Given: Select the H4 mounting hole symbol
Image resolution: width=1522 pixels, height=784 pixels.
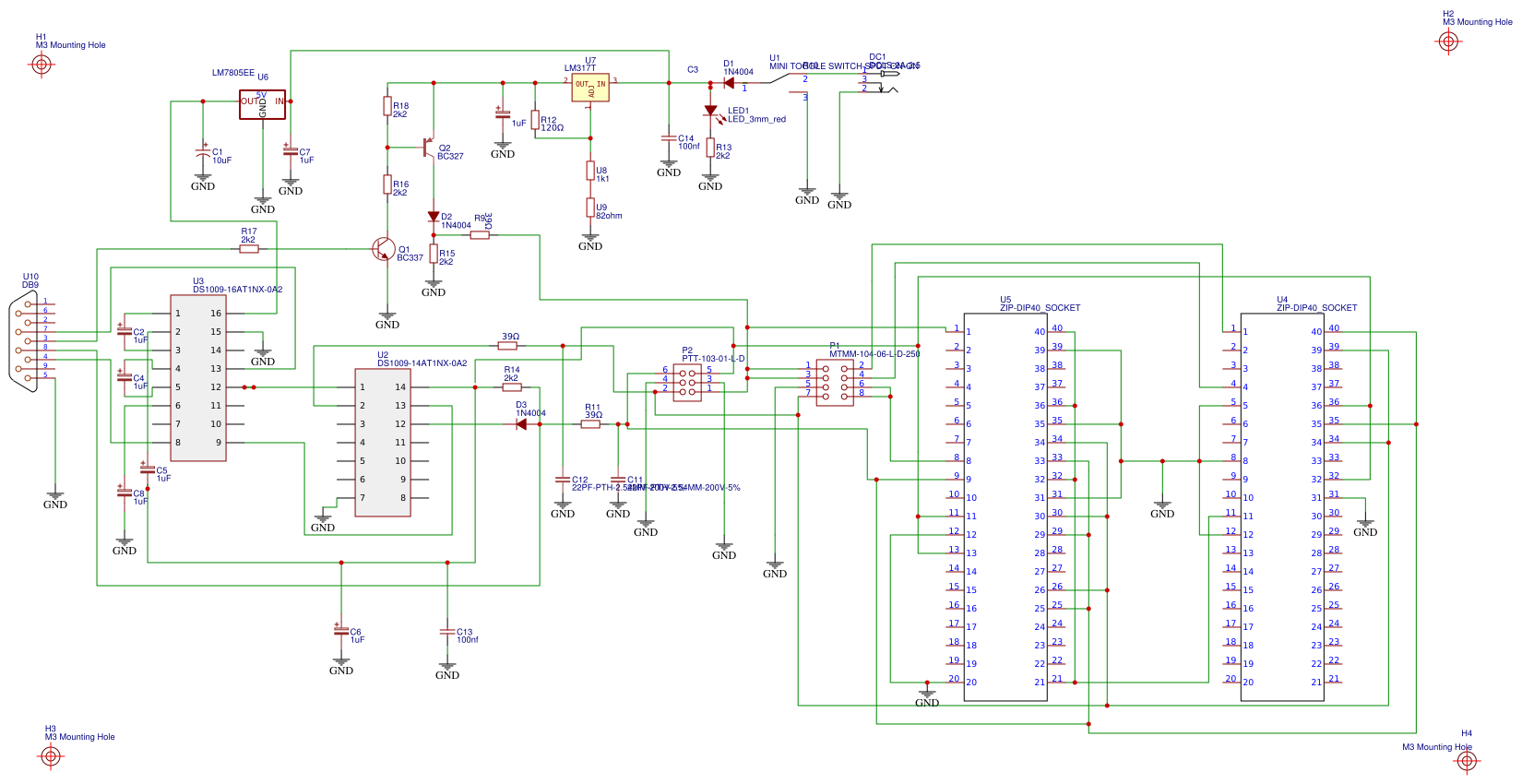Looking at the screenshot, I should (1467, 761).
